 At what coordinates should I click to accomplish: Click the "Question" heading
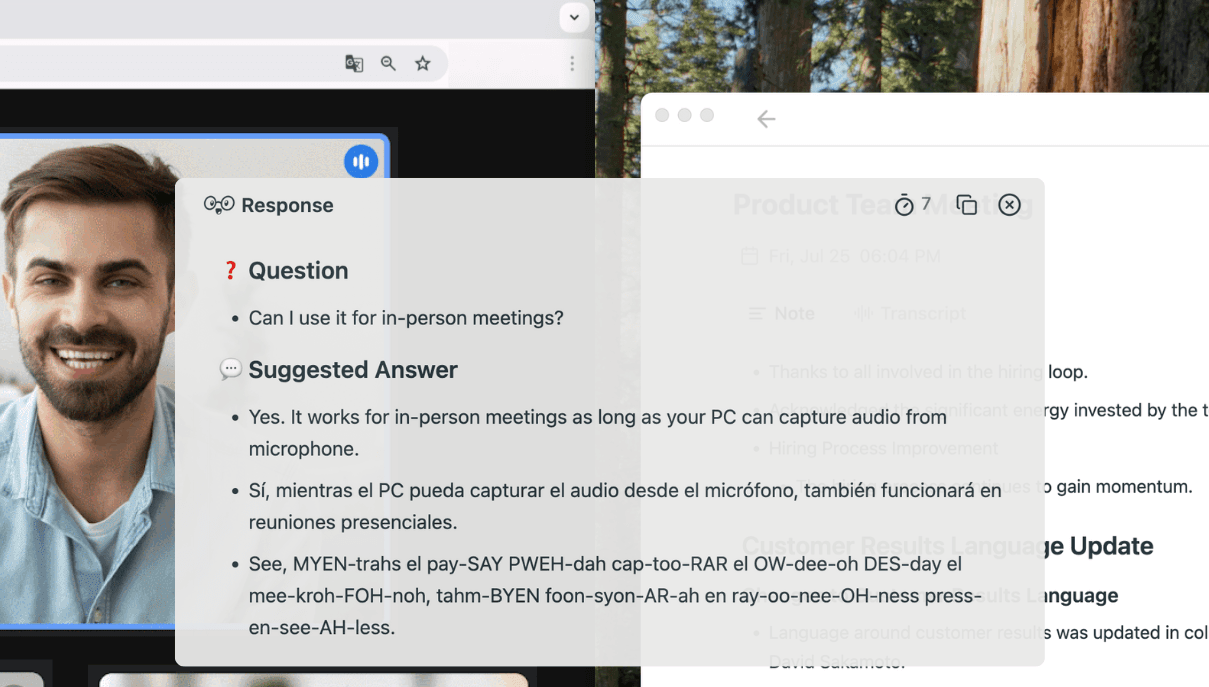pos(298,271)
